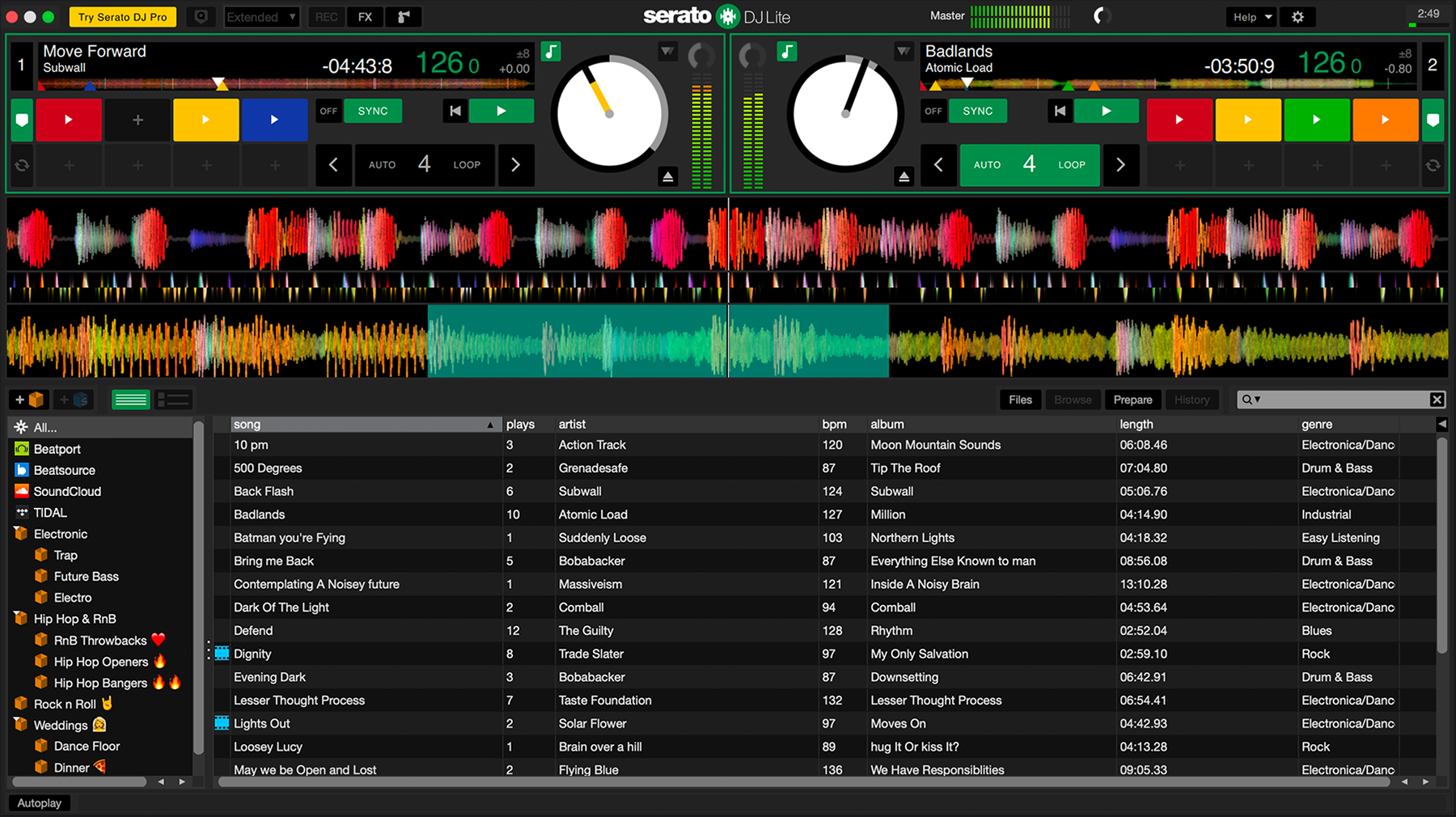Viewport: 1456px width, 817px height.
Task: Click the deck 1 loop reload icon
Action: 22,165
